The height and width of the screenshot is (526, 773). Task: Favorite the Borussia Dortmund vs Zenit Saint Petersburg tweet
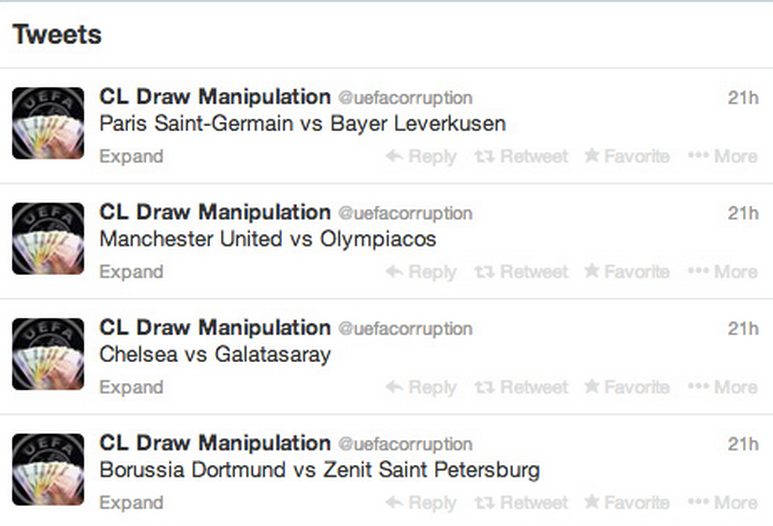[627, 502]
